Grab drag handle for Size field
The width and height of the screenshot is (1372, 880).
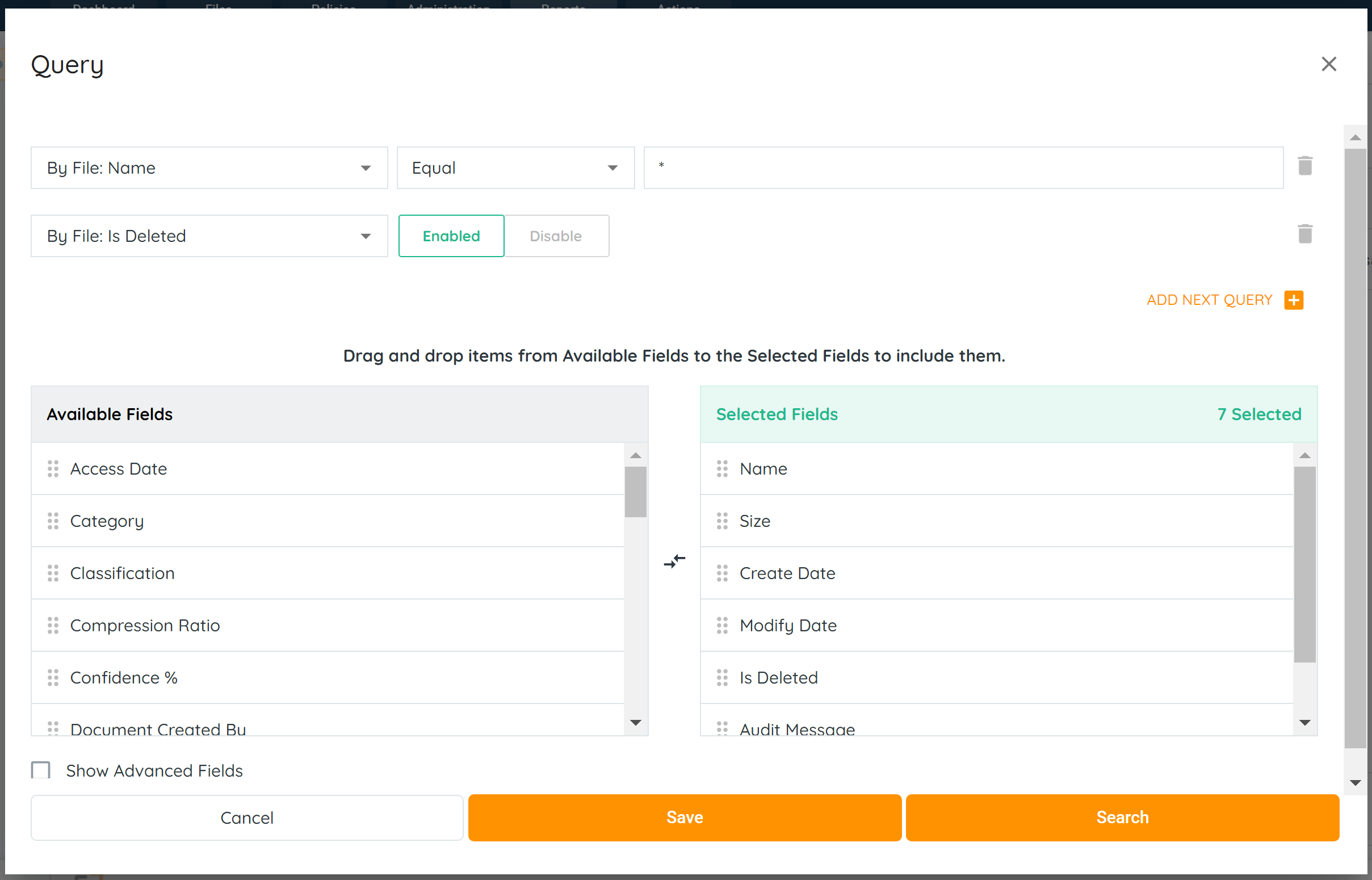click(722, 521)
